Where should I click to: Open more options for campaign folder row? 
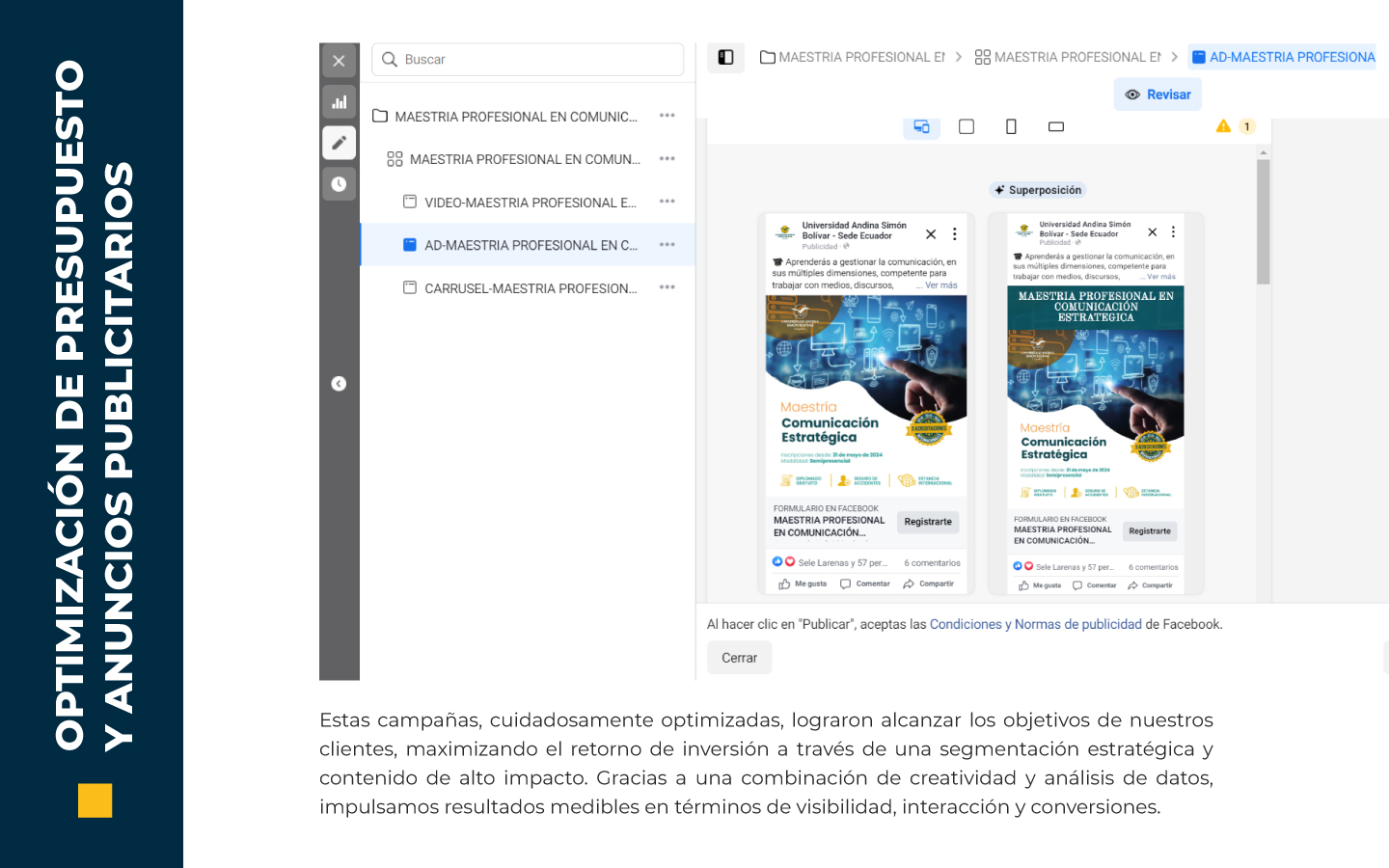point(667,116)
